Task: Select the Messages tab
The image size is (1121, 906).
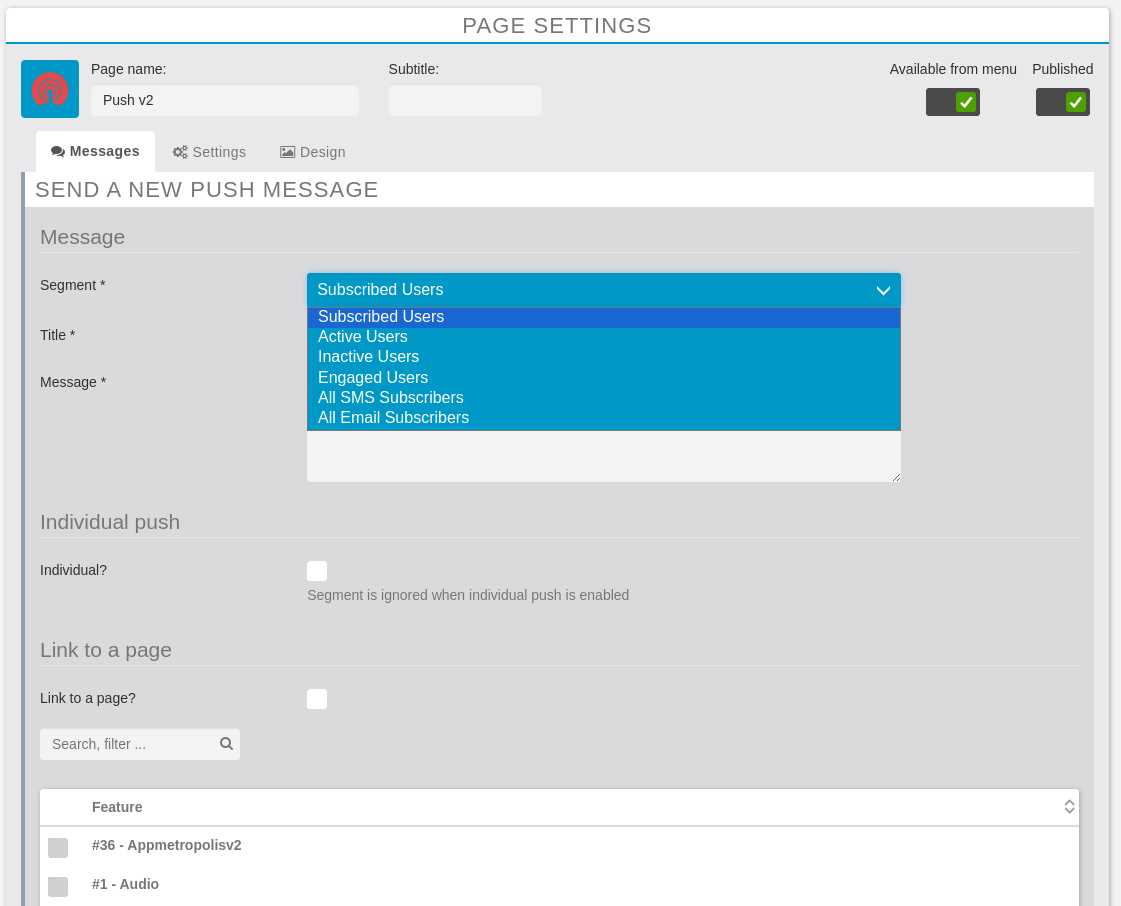Action: [95, 152]
